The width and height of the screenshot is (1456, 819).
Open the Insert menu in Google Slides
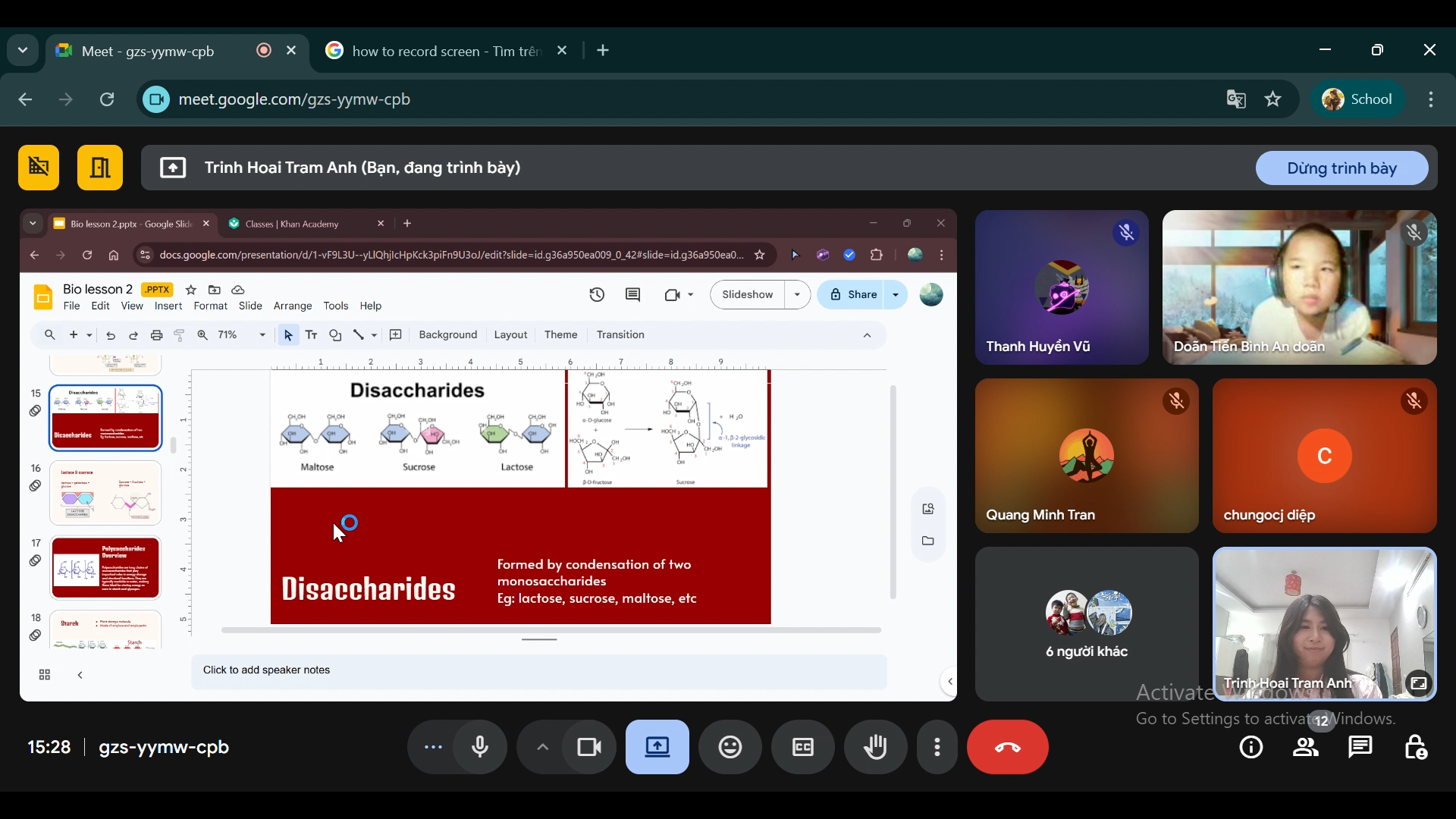(x=168, y=306)
